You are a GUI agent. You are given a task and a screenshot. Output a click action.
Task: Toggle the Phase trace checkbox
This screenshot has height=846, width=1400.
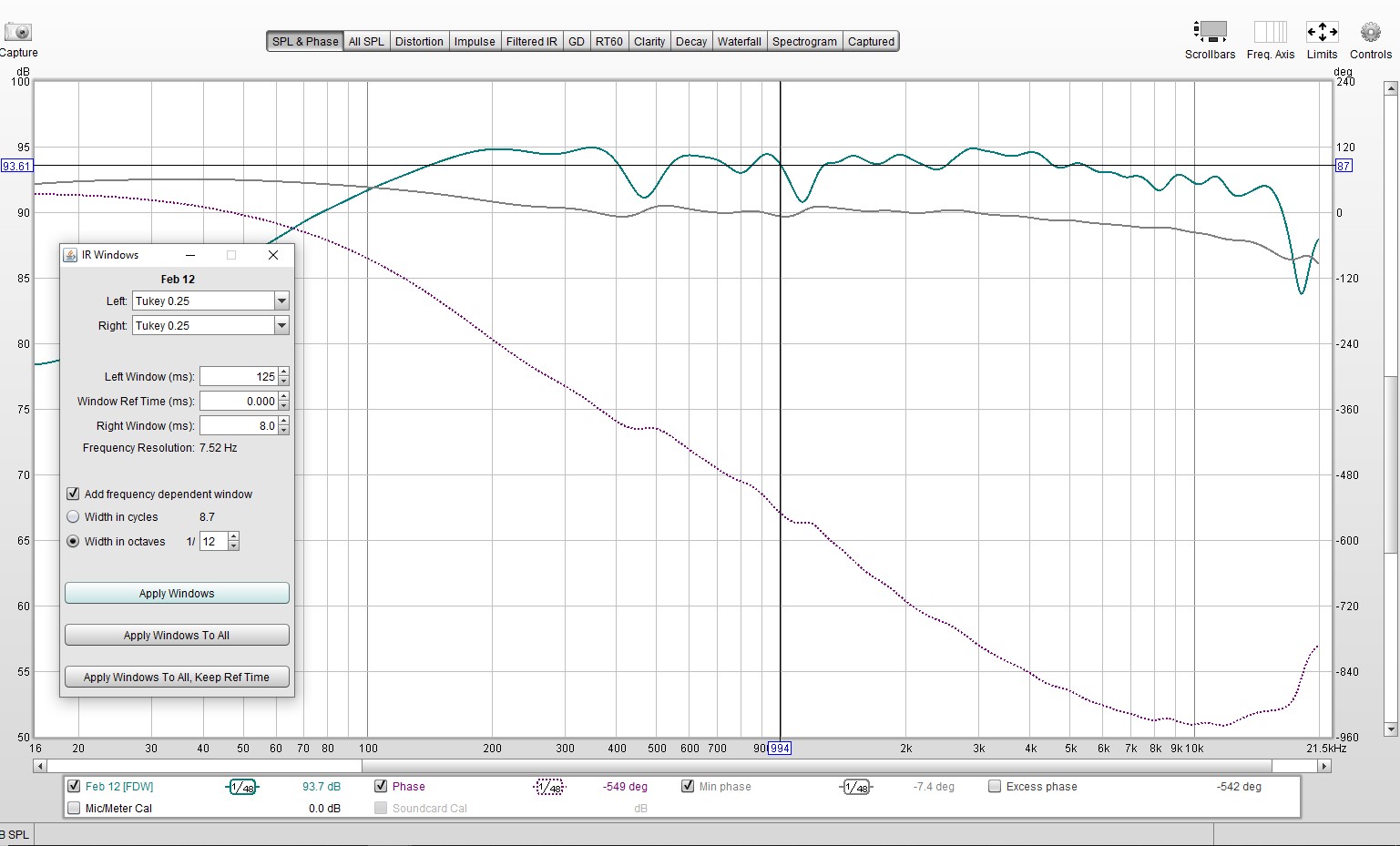point(381,786)
